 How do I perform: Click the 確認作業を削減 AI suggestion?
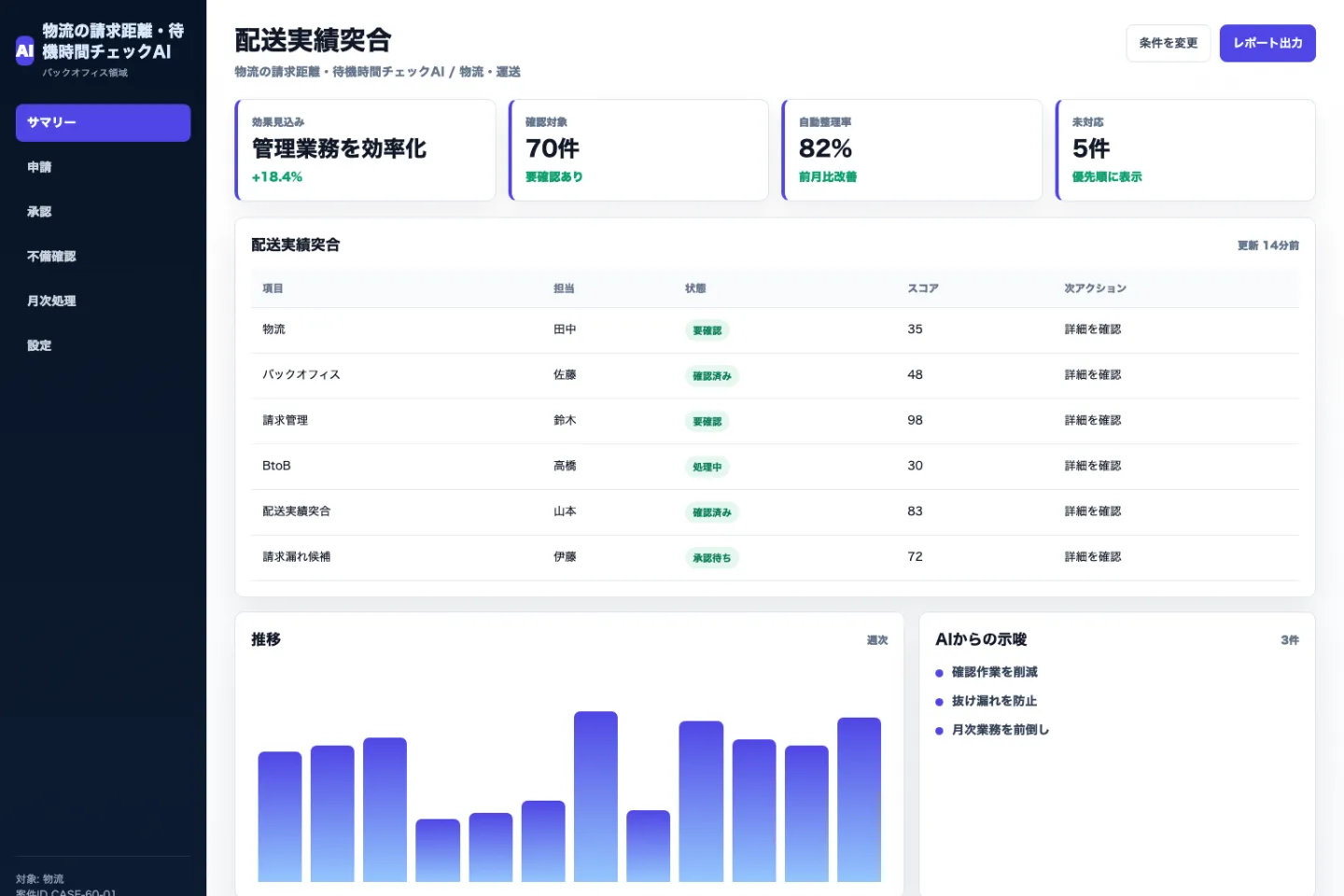(995, 672)
